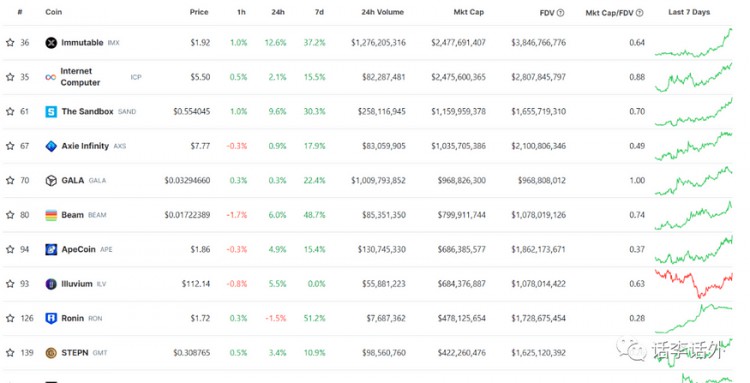Sort table by 24h Volume column
This screenshot has height=383, width=750.
point(382,12)
